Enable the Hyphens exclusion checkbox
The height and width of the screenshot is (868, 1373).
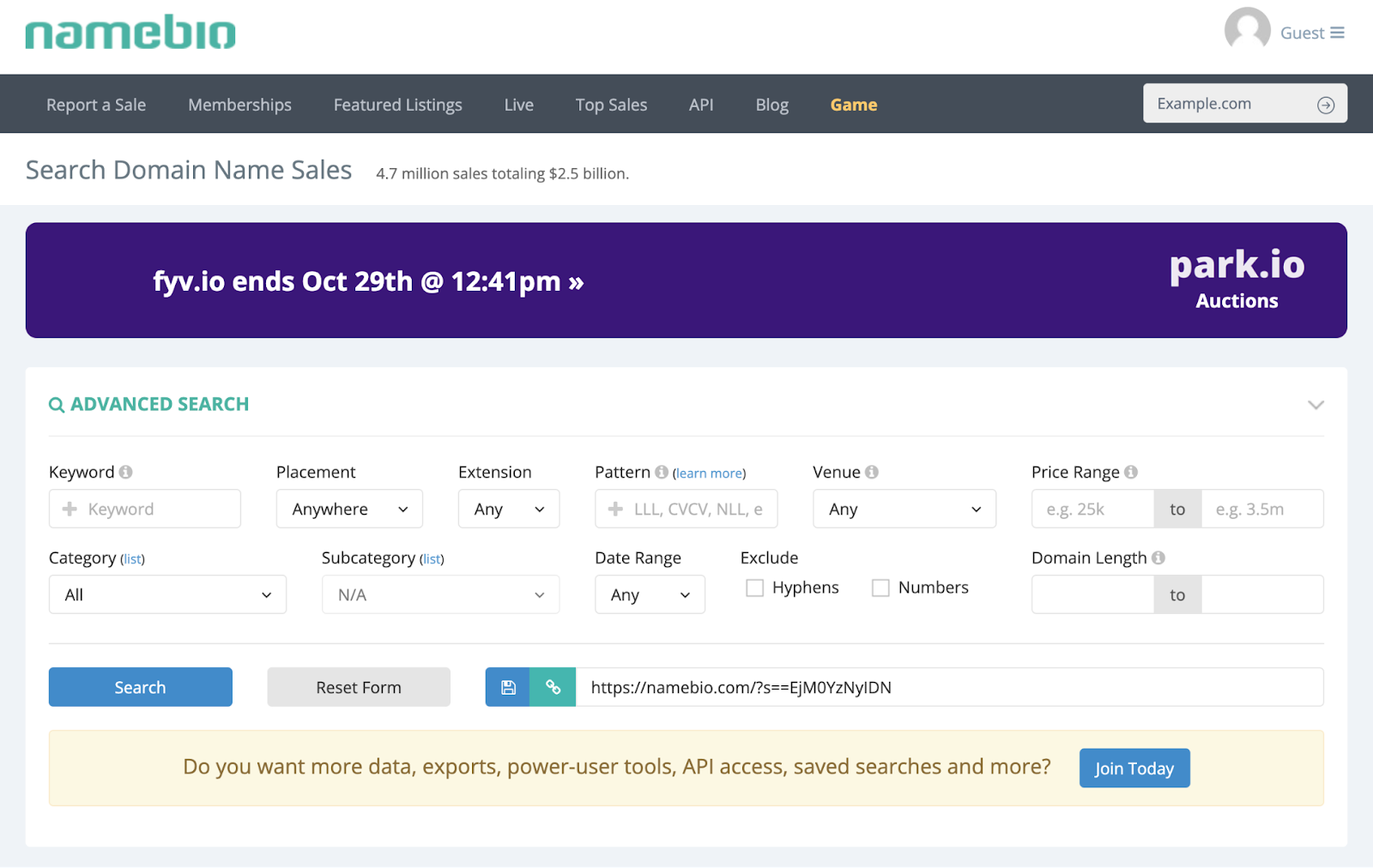pos(754,588)
